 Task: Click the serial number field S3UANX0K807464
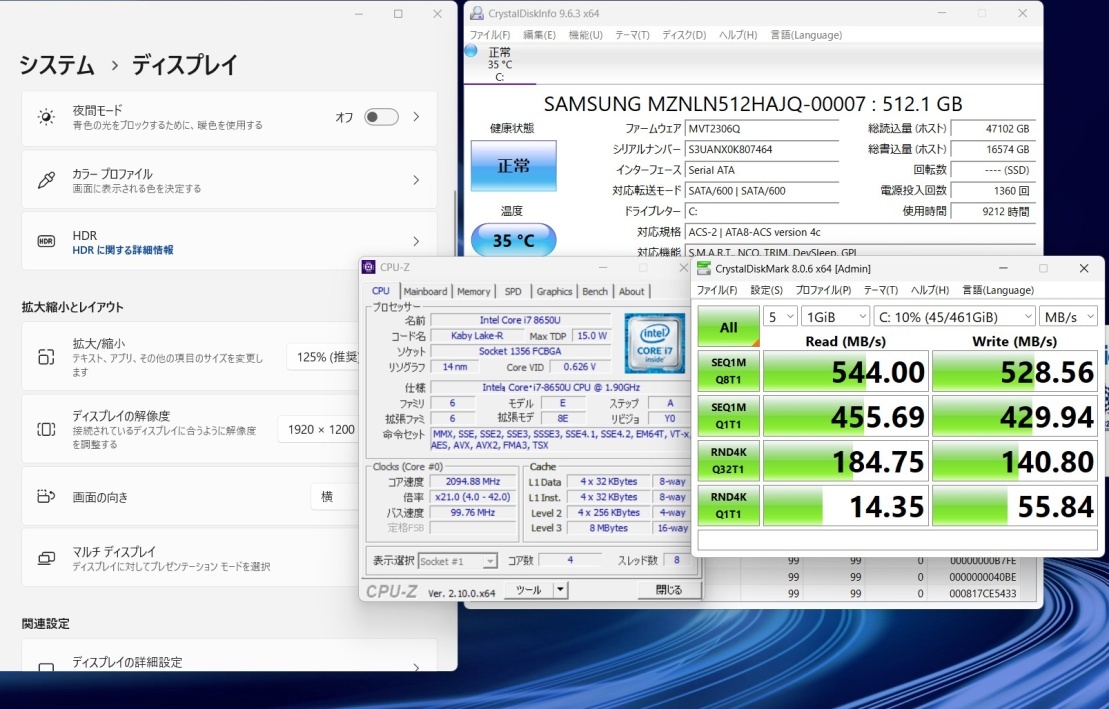click(x=762, y=149)
